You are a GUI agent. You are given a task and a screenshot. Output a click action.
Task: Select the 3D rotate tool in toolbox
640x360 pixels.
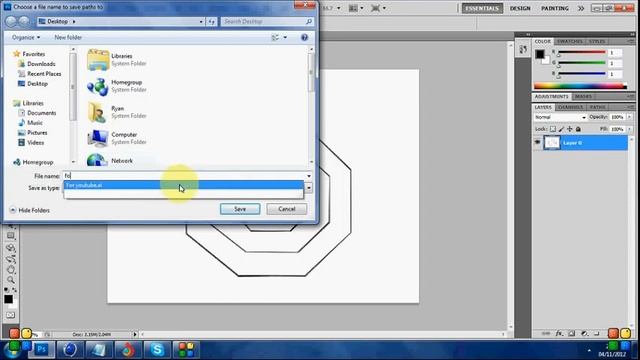pos(11,248)
